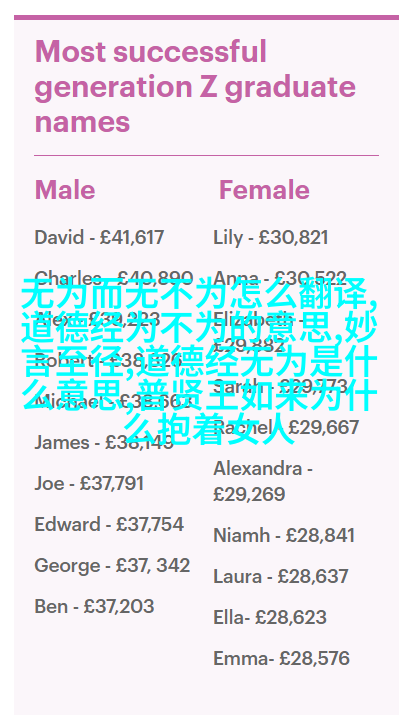Click the Laura - £28,637 entry
Image resolution: width=414 pixels, height=715 pixels.
click(281, 576)
